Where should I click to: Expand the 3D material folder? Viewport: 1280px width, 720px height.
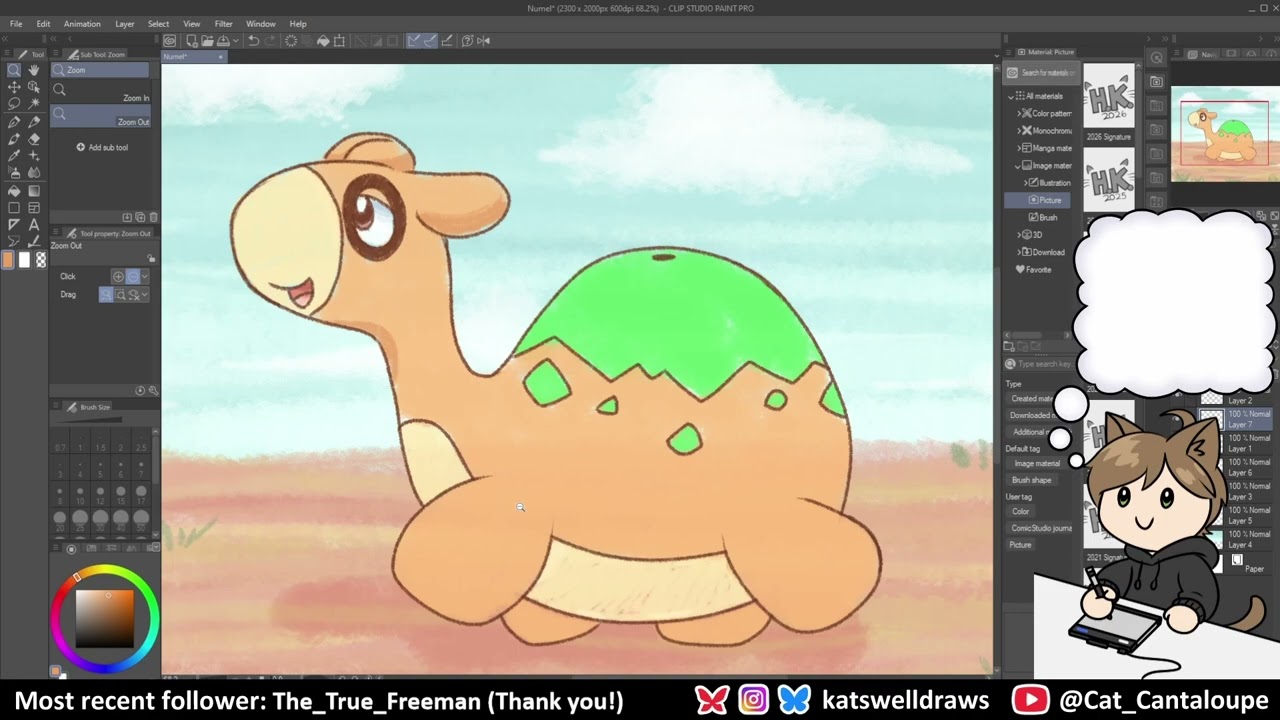(1019, 235)
